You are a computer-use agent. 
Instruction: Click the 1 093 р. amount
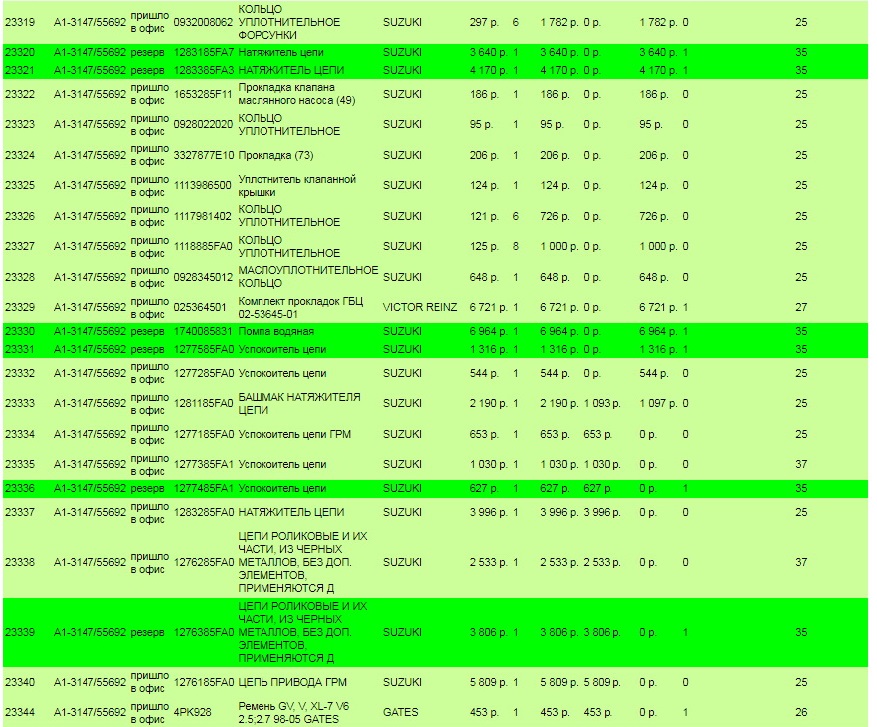coord(602,403)
